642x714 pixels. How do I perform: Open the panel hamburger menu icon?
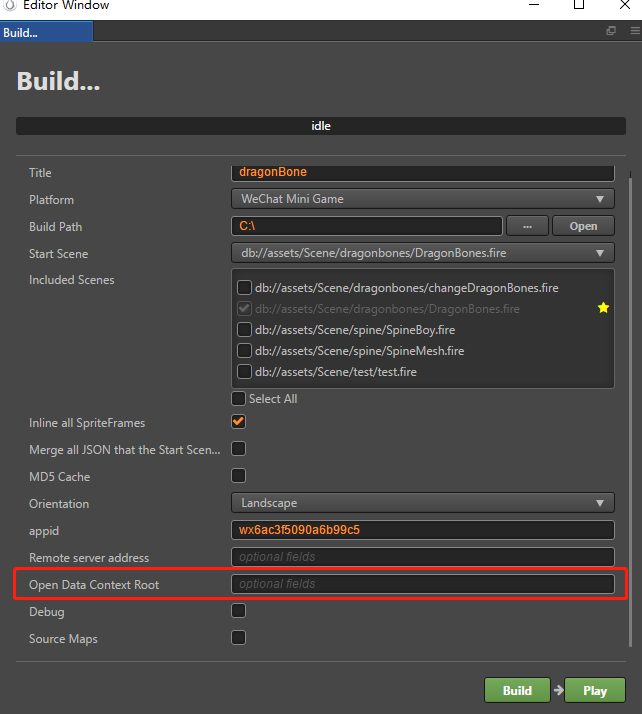click(x=632, y=32)
